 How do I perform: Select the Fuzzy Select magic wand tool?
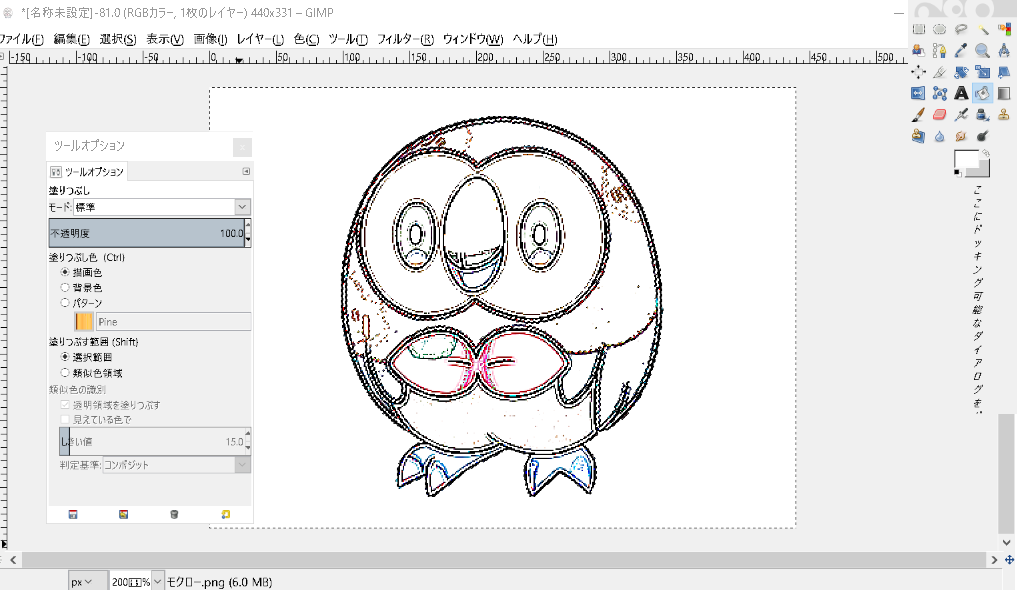tap(983, 29)
